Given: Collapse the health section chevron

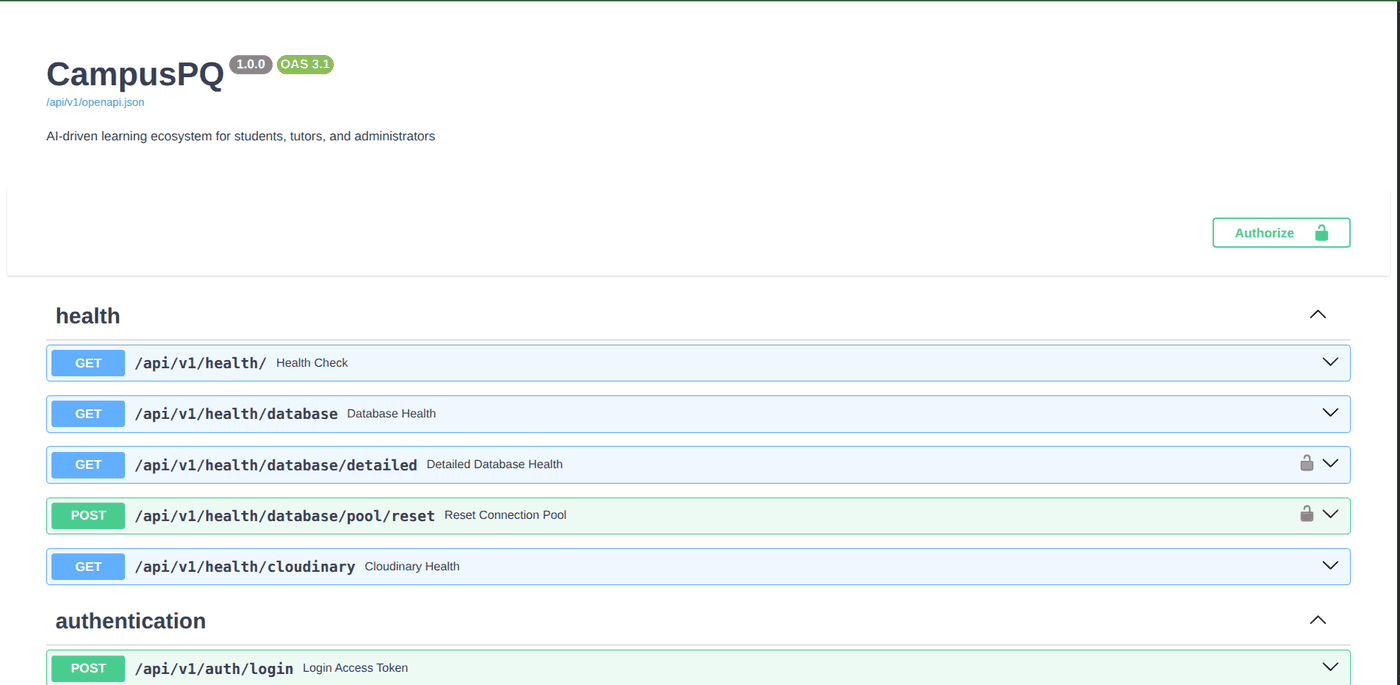Looking at the screenshot, I should click(1318, 315).
